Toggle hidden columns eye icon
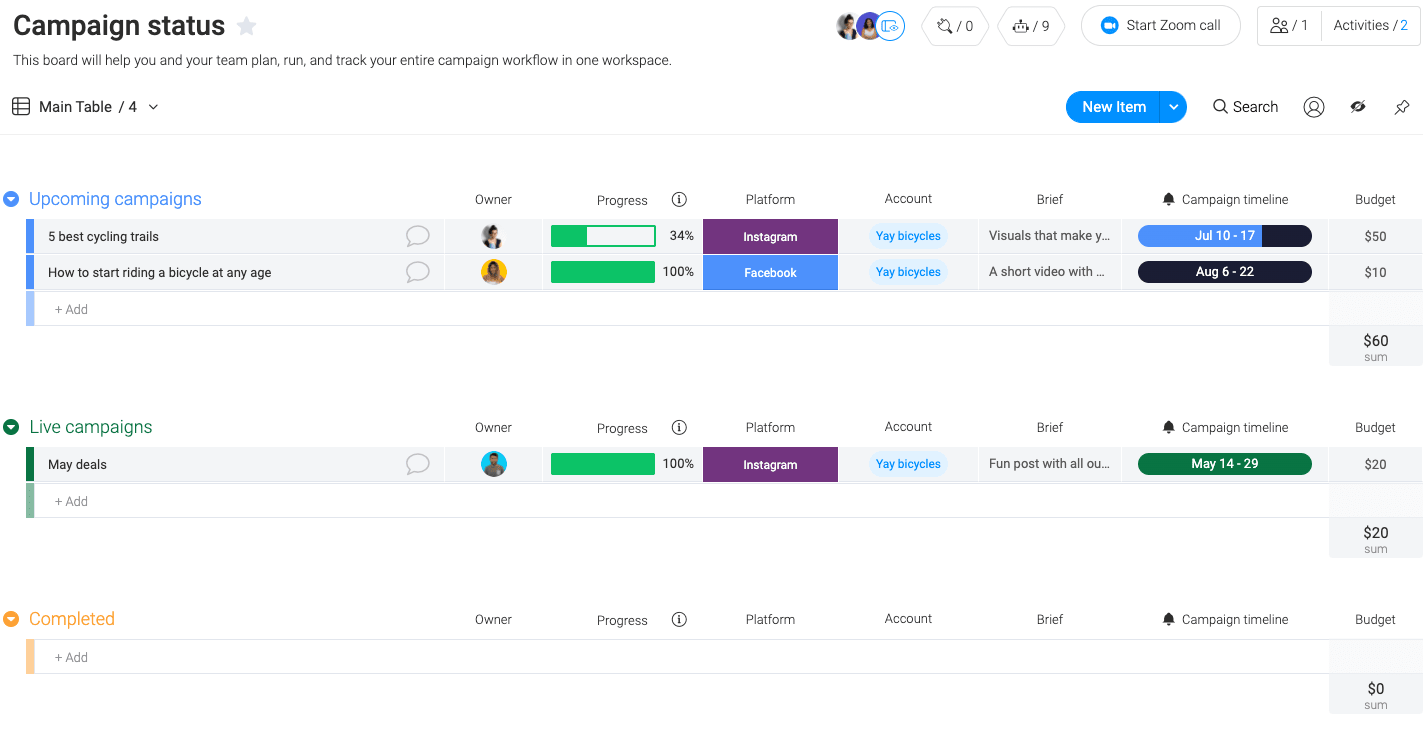1423x750 pixels. pos(1358,107)
